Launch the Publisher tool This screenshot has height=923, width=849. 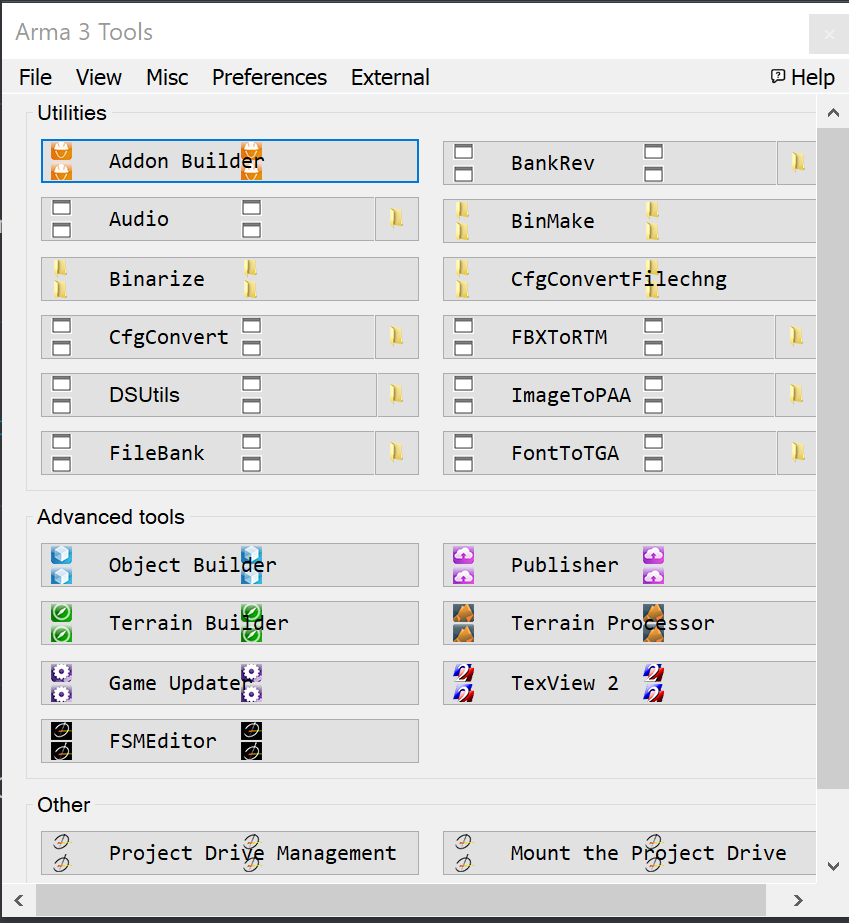click(x=629, y=565)
